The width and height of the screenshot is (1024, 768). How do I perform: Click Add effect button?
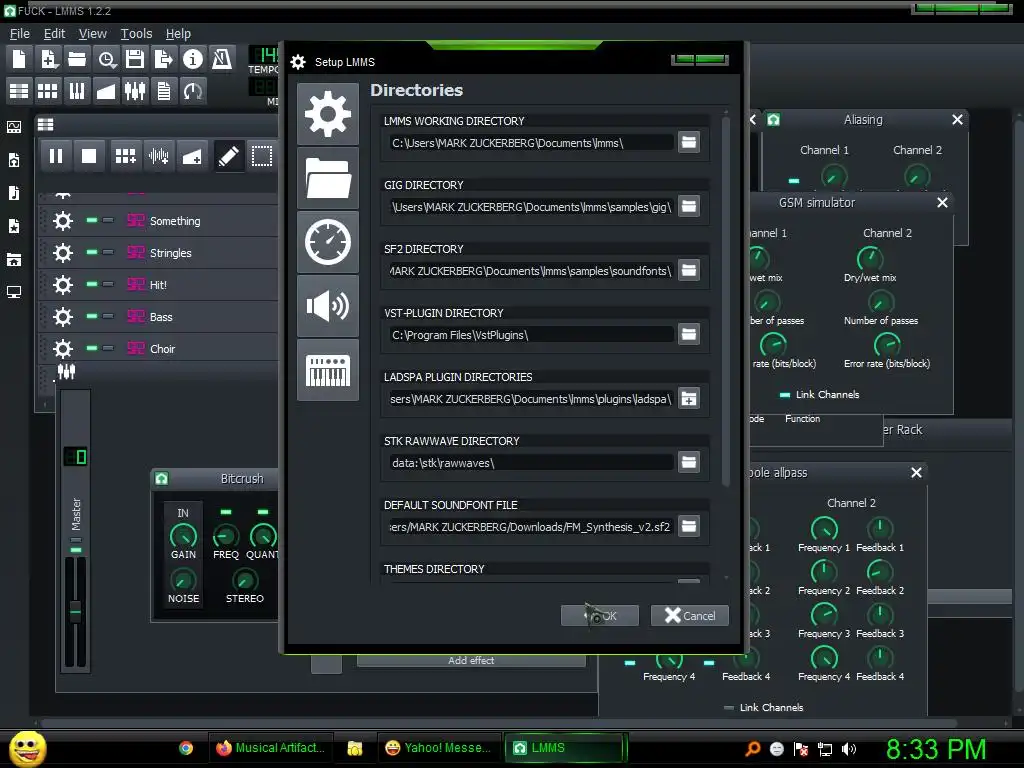[x=471, y=660]
